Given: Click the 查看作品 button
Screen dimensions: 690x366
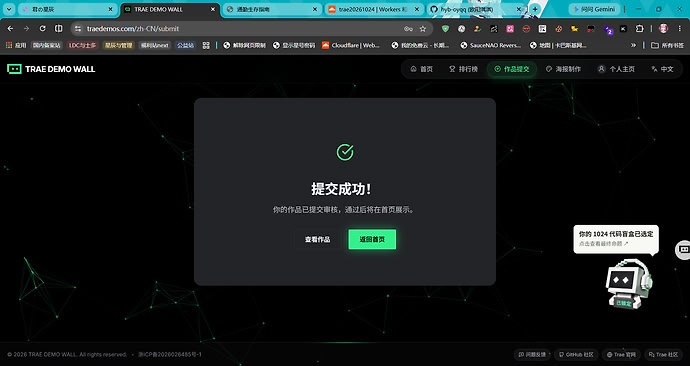Looking at the screenshot, I should coord(317,239).
